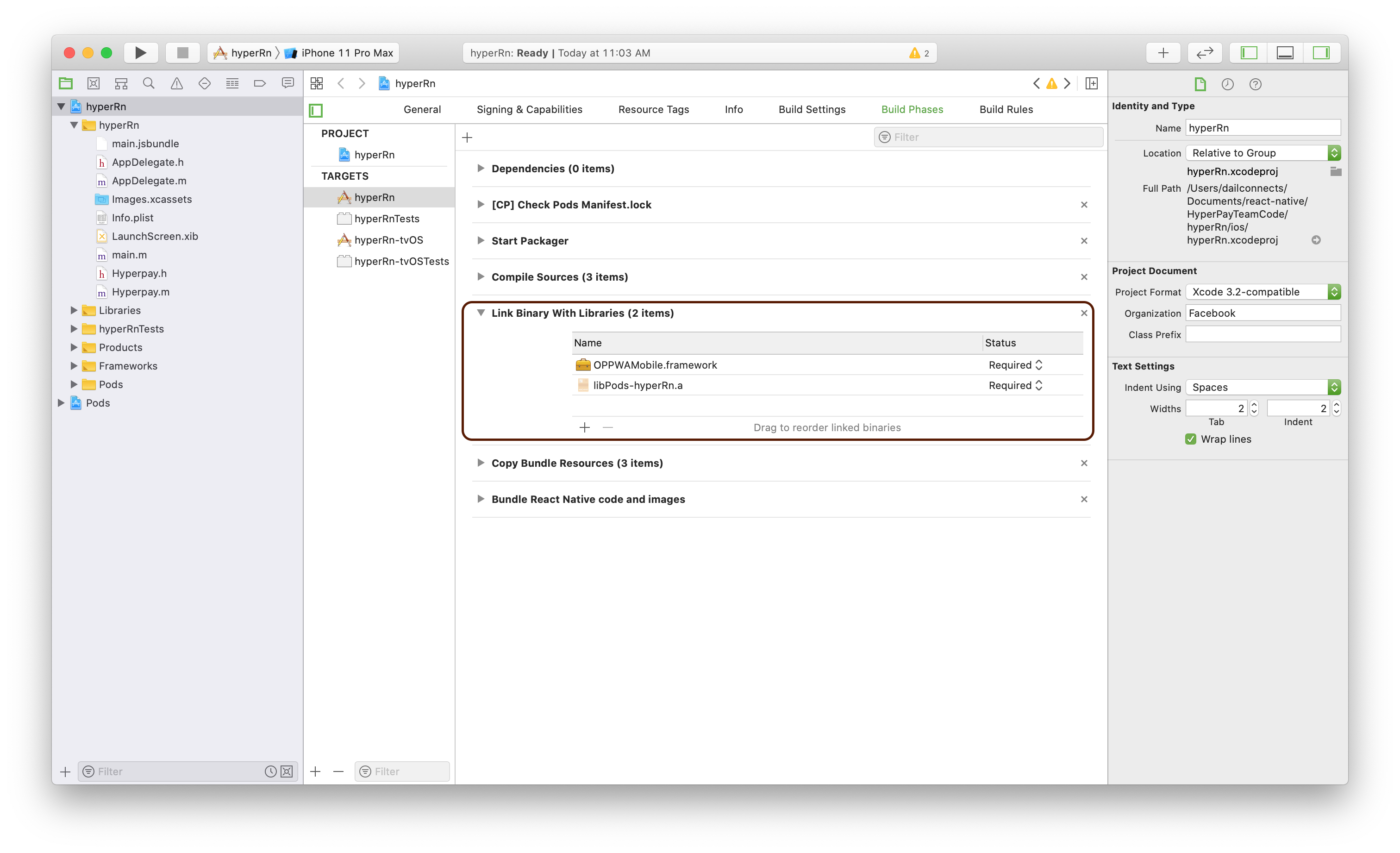Select AppDelegate.m in the navigator
Image resolution: width=1400 pixels, height=853 pixels.
[x=149, y=181]
